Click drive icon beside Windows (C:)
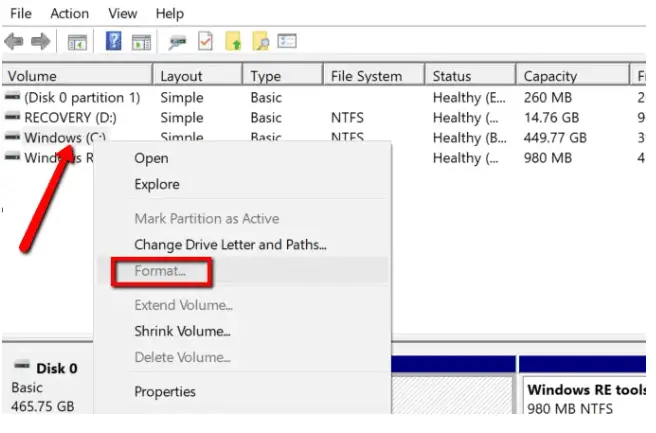This screenshot has height=433, width=656. point(13,137)
